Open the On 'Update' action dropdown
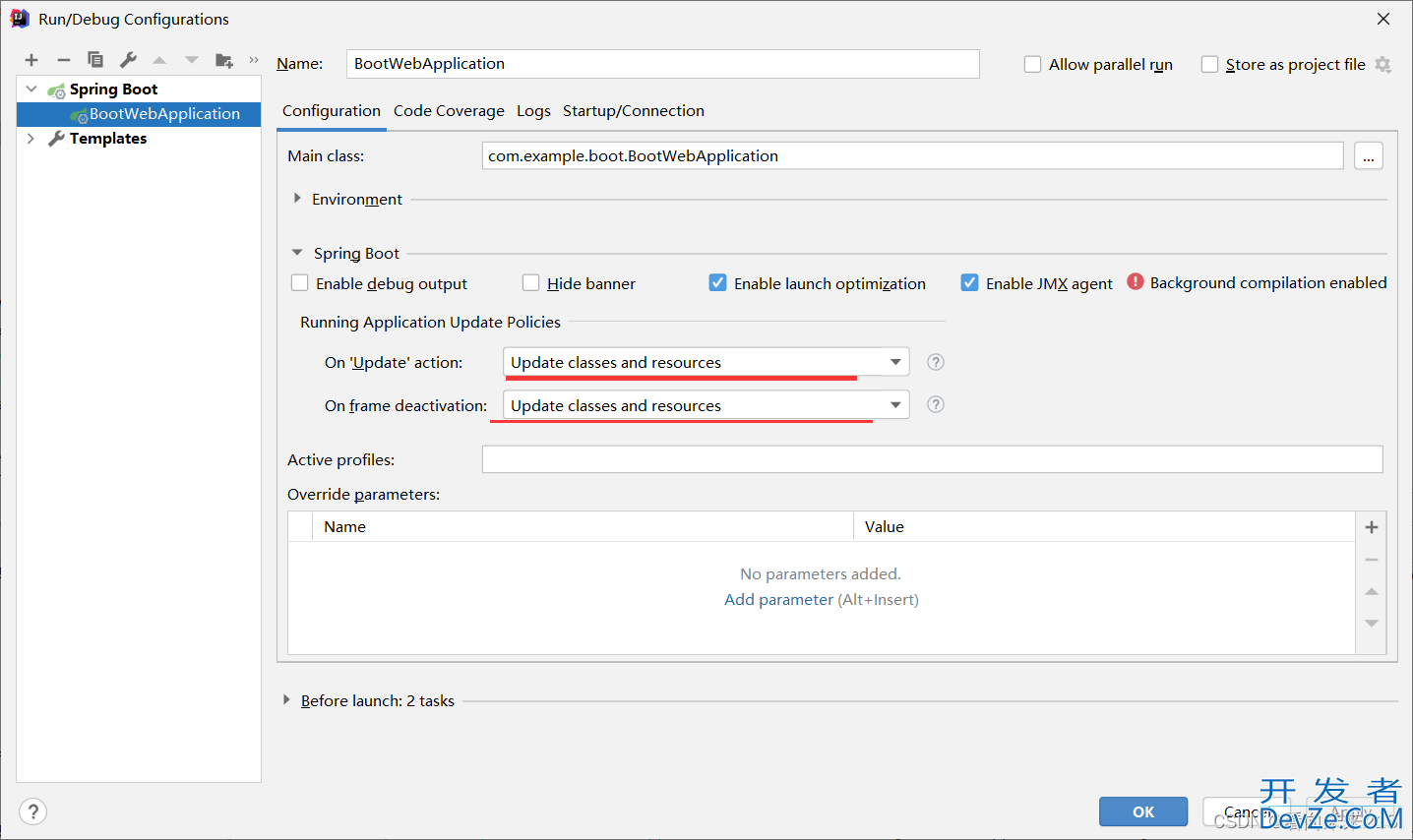 [706, 362]
